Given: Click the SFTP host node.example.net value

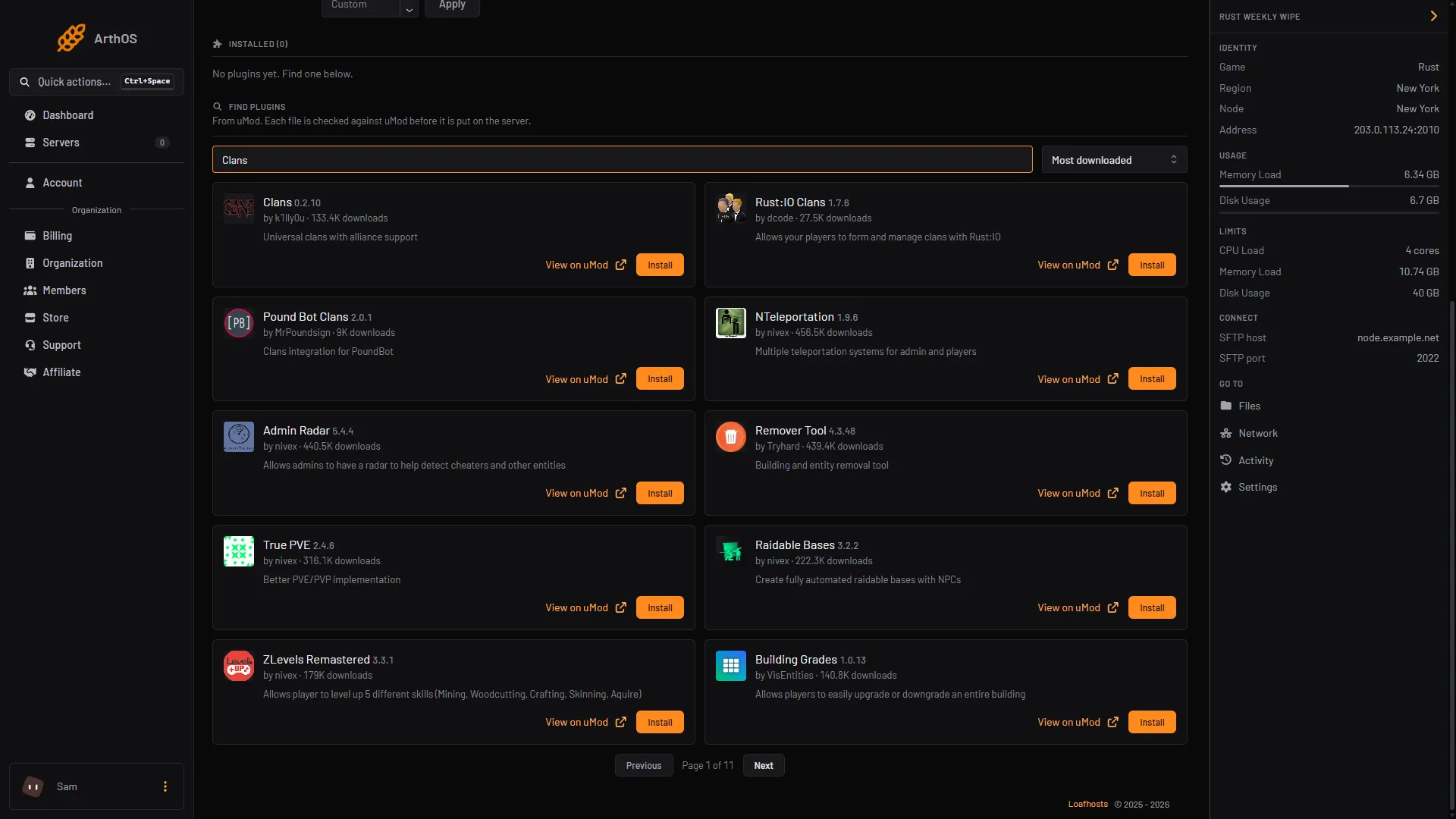Looking at the screenshot, I should [x=1398, y=338].
